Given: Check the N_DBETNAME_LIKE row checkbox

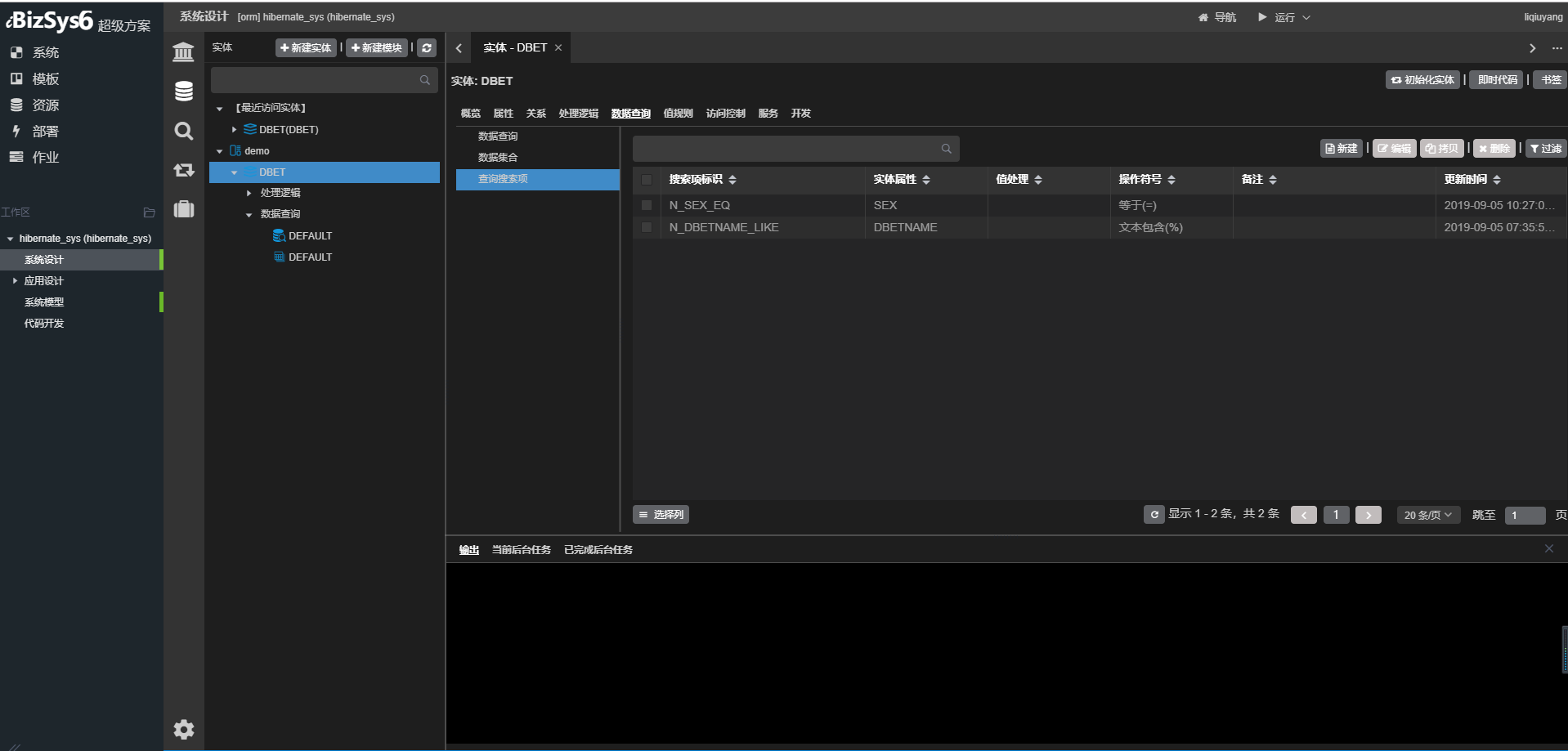Looking at the screenshot, I should [647, 227].
